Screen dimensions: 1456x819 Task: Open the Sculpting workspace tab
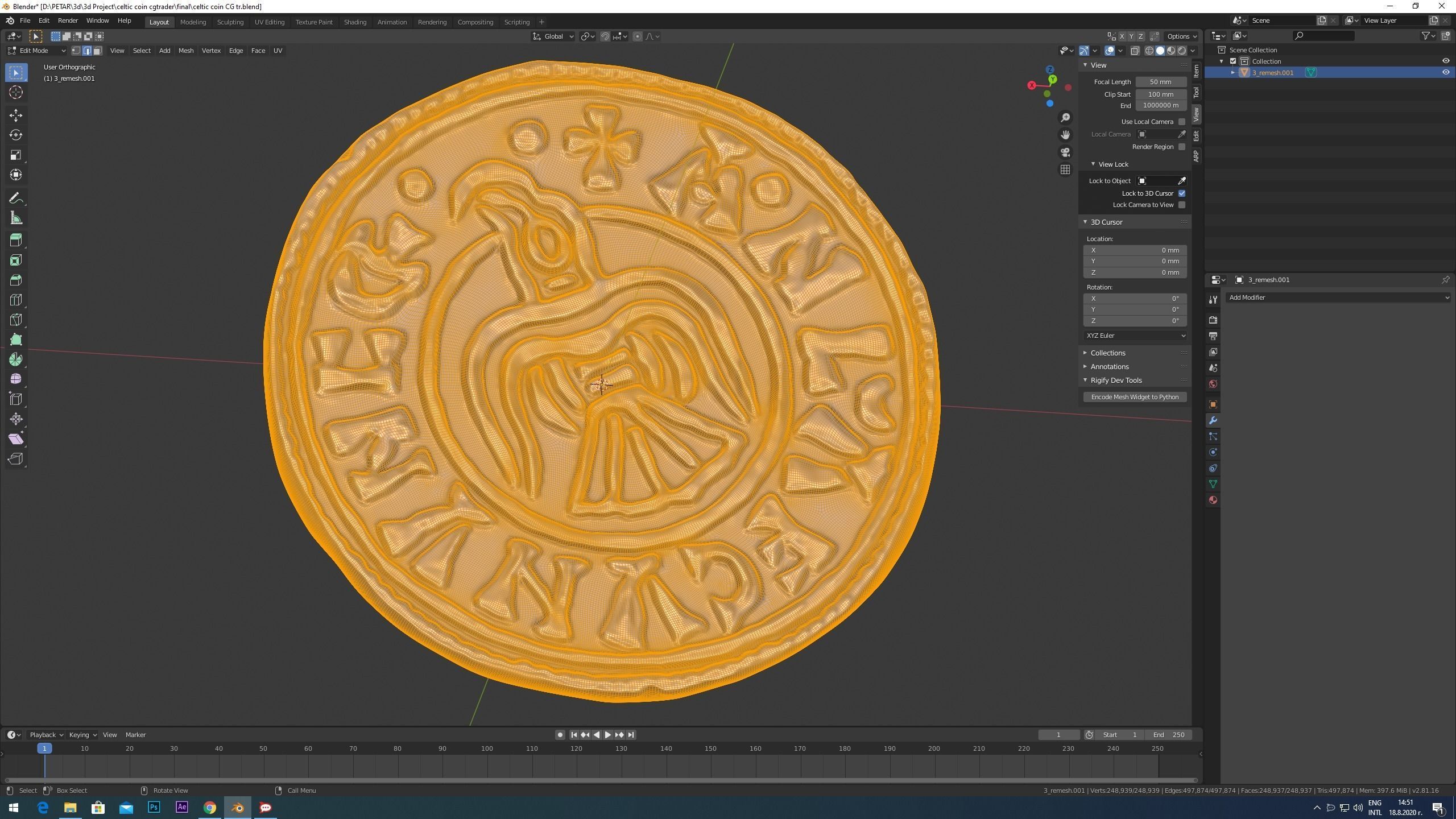[x=230, y=22]
